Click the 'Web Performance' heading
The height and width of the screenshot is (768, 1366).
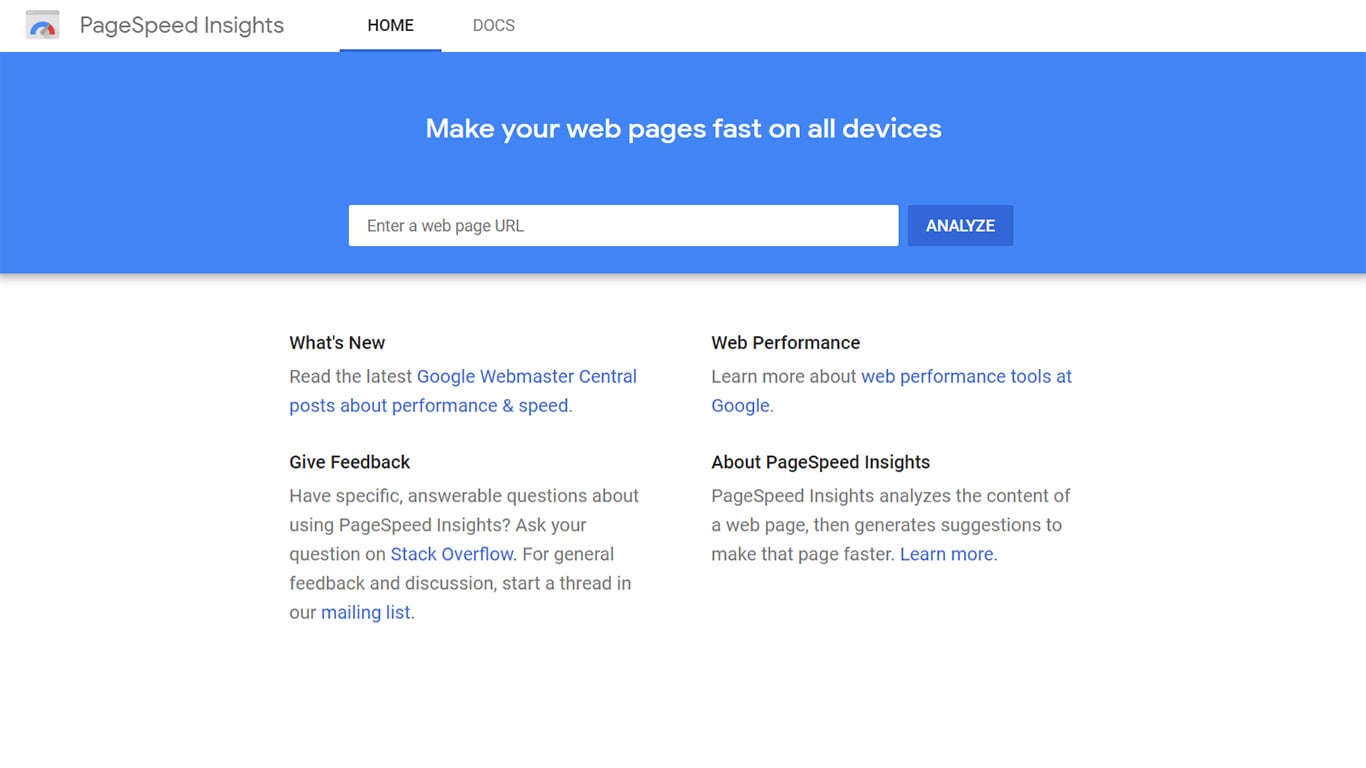785,343
